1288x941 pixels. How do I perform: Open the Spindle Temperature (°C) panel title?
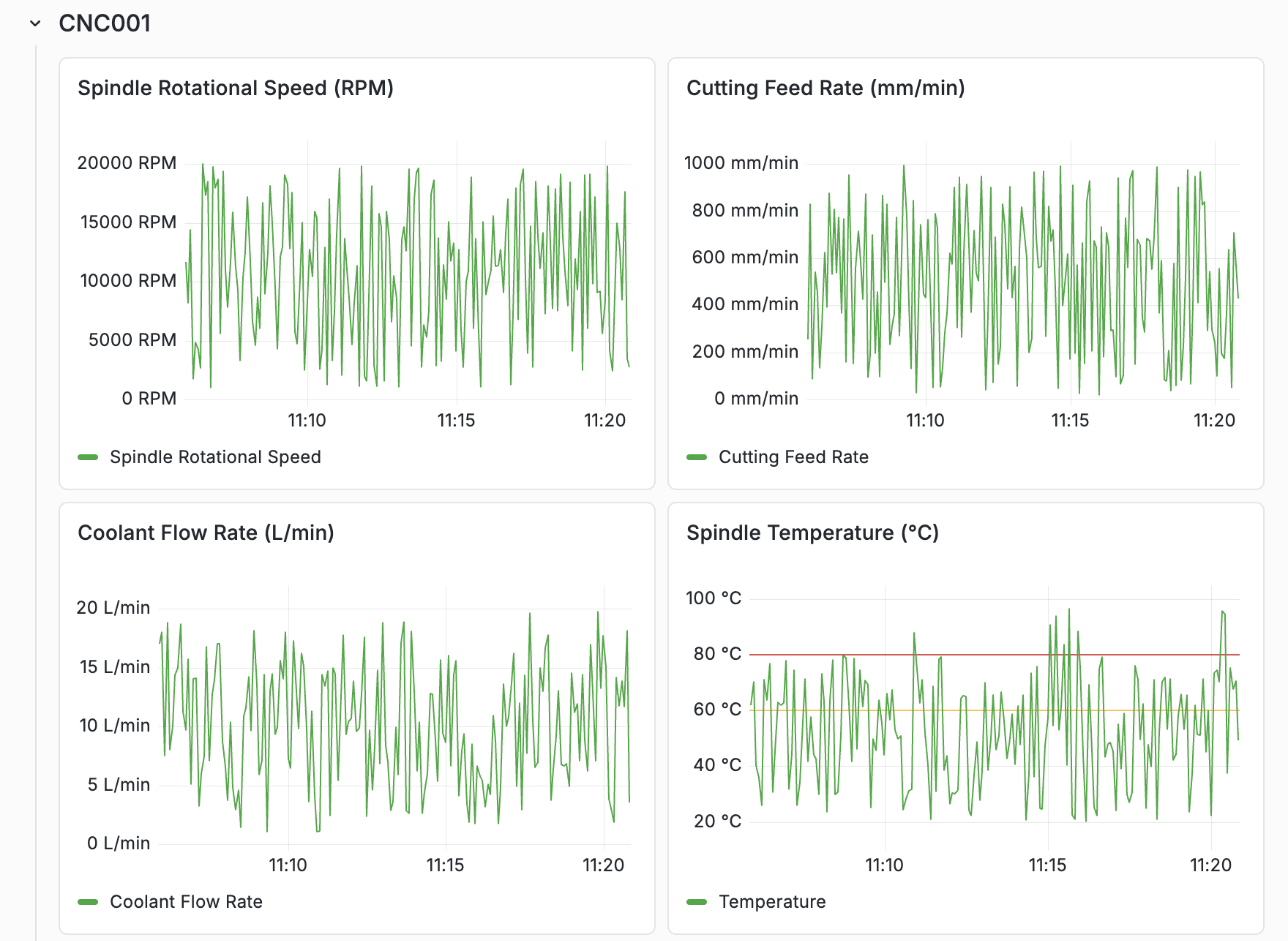click(x=813, y=533)
